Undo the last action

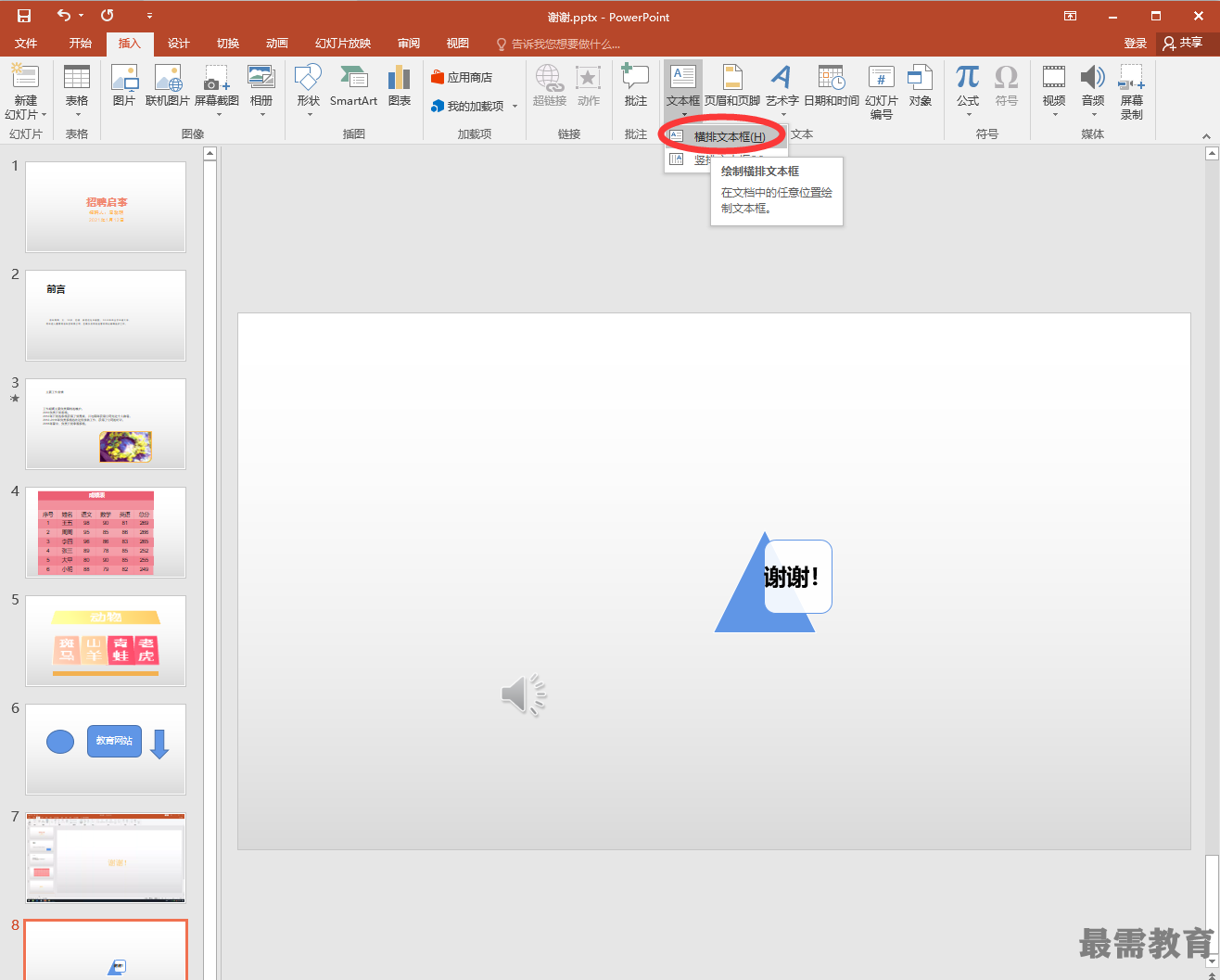point(64,16)
